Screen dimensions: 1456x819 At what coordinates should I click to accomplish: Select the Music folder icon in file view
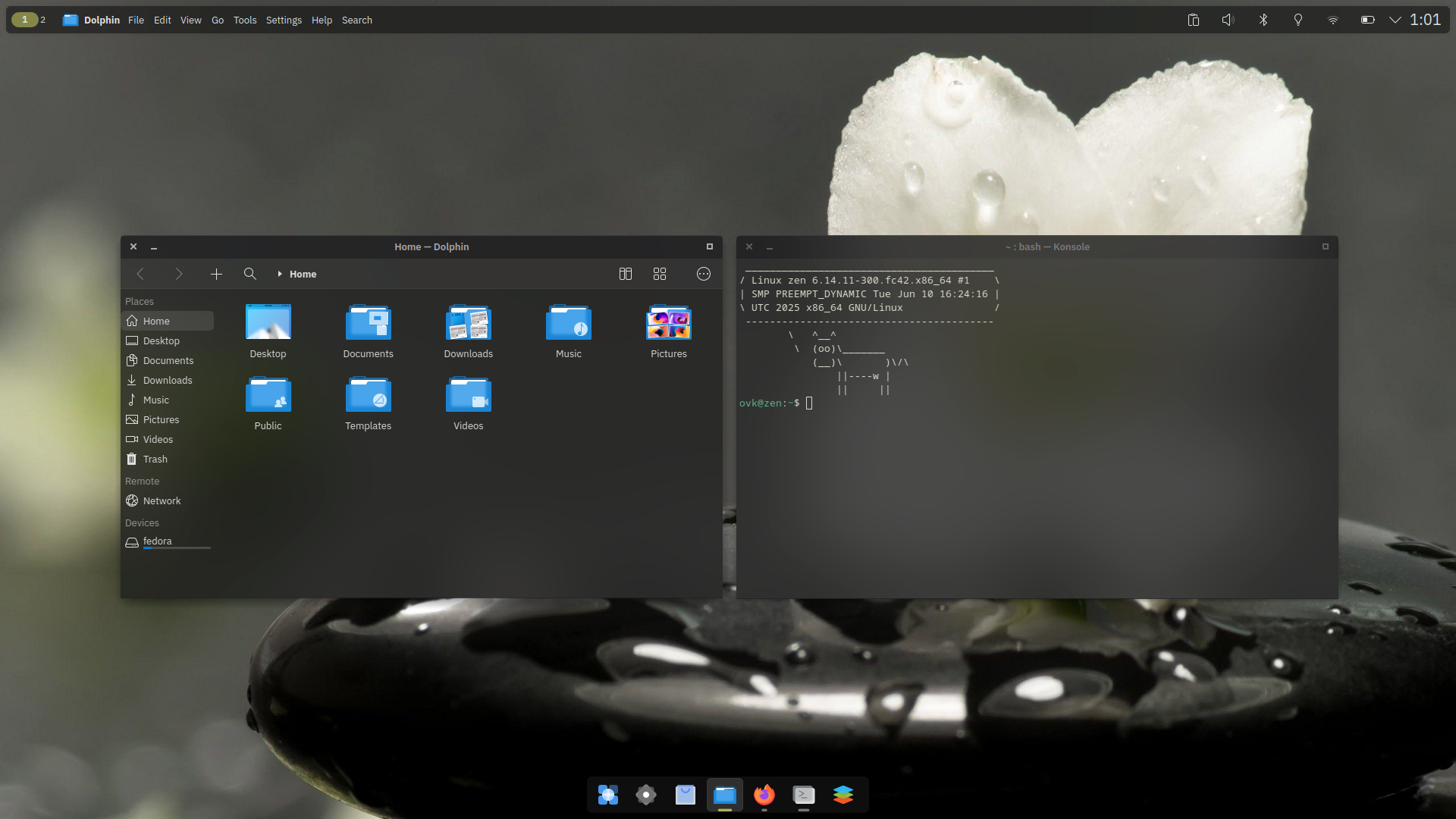tap(569, 323)
